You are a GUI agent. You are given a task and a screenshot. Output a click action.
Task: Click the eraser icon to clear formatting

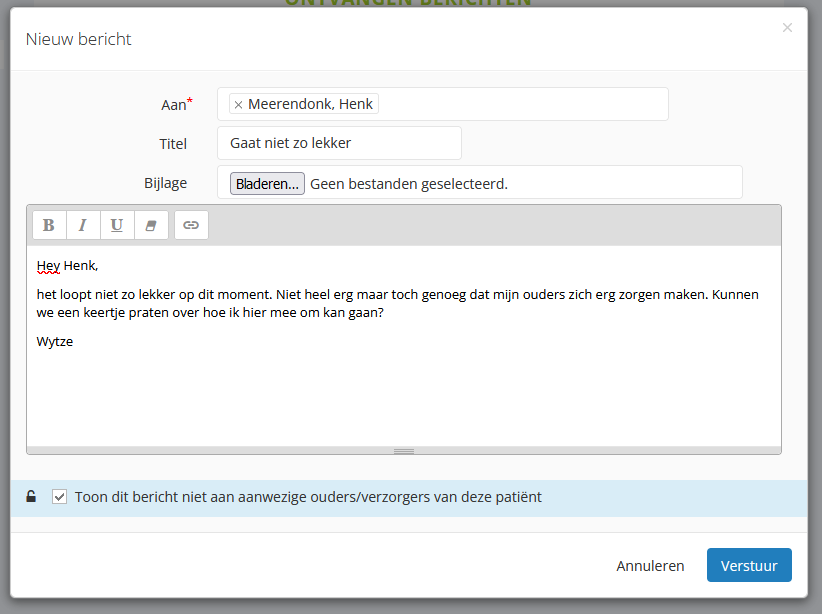pos(151,225)
